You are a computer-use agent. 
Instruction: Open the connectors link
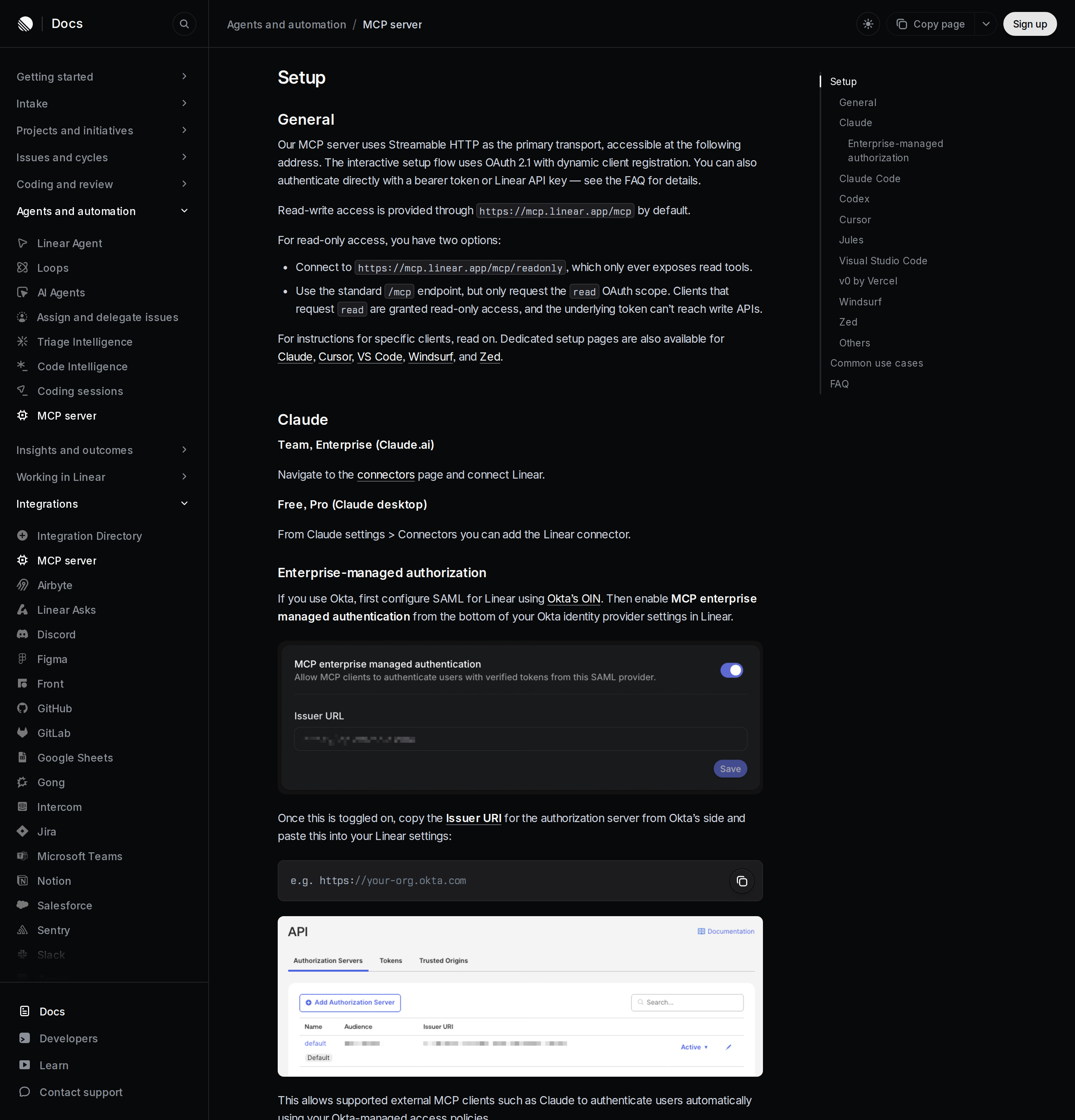tap(386, 475)
